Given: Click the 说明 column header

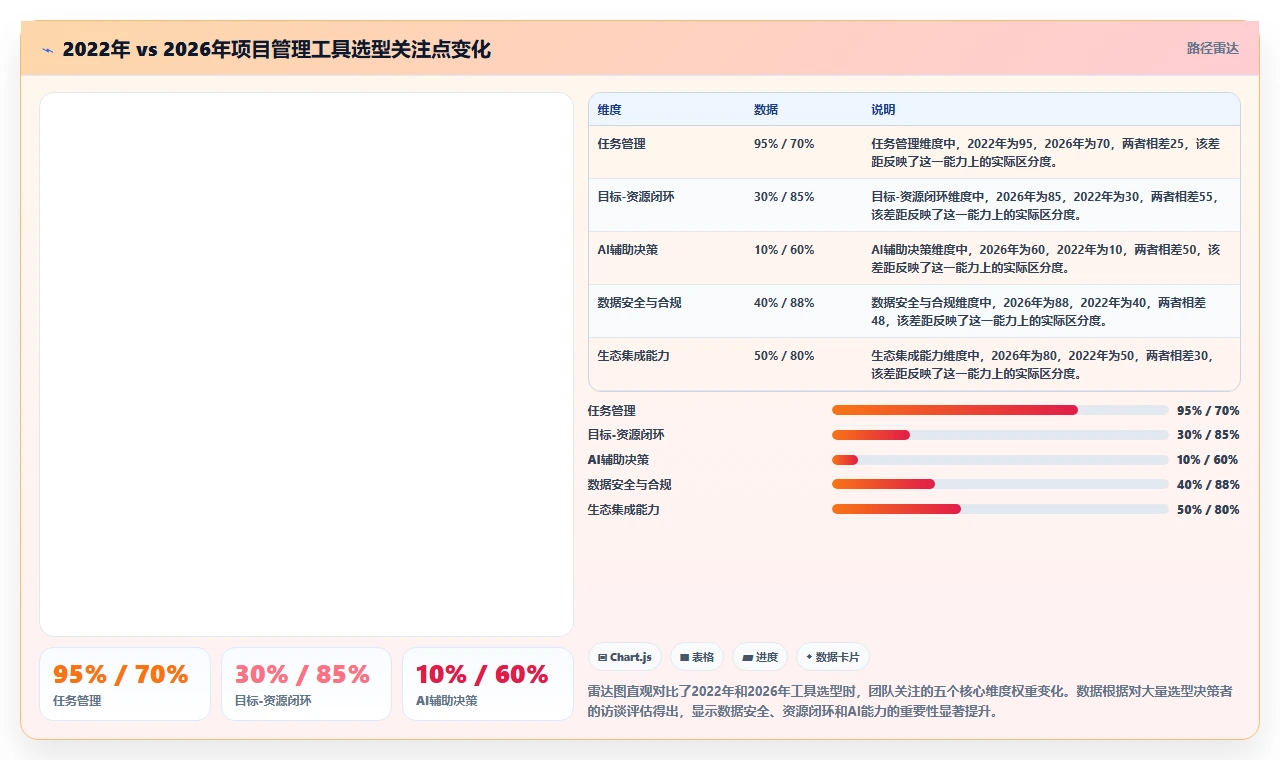Looking at the screenshot, I should coord(883,110).
